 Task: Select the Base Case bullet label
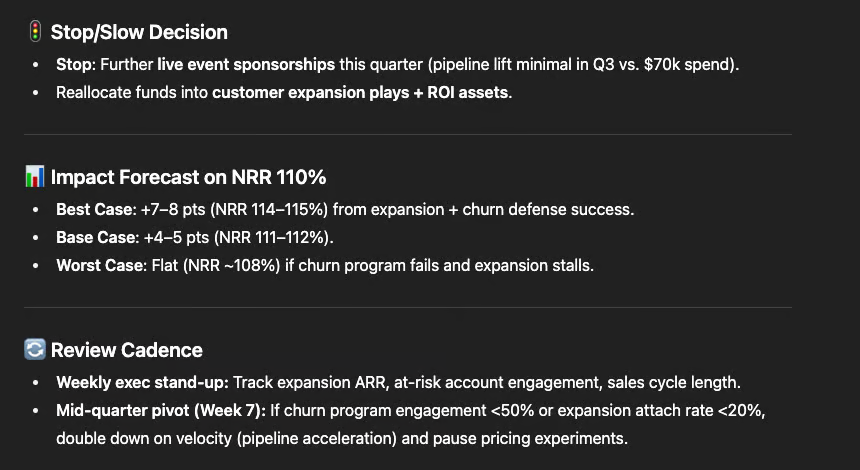tap(96, 237)
